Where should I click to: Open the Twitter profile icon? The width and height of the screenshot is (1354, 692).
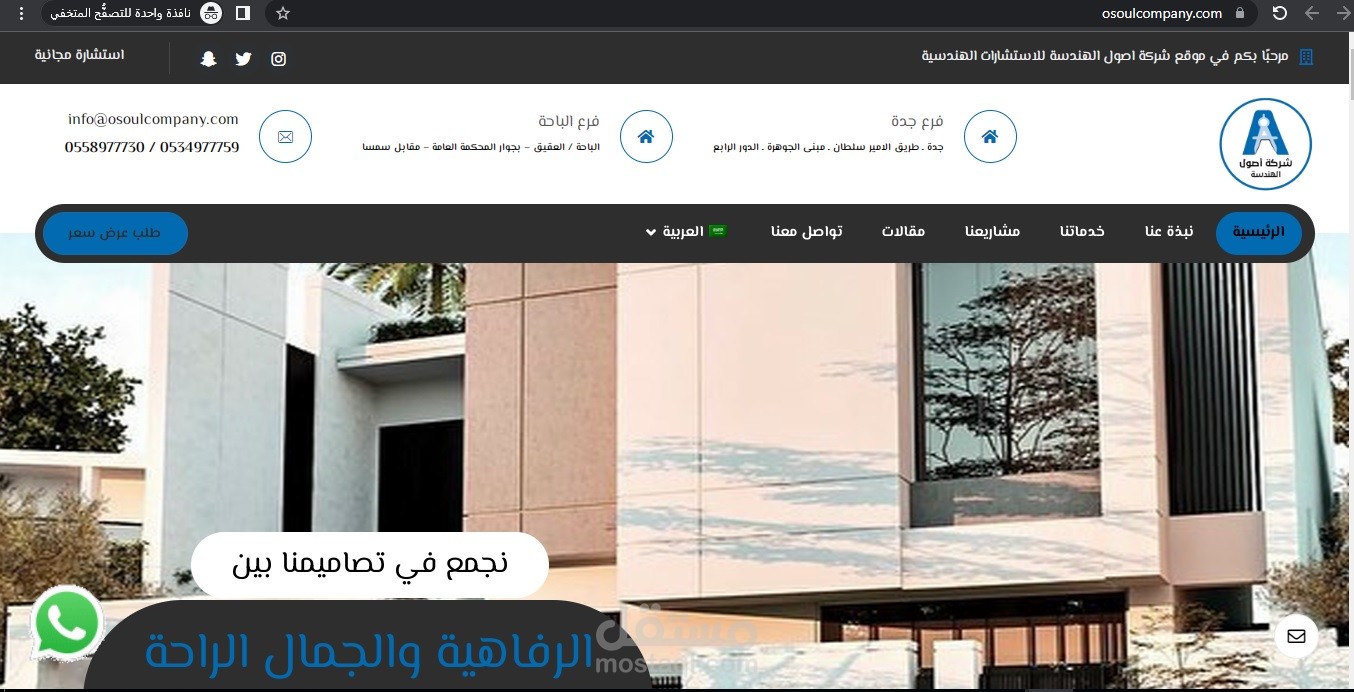pos(243,58)
